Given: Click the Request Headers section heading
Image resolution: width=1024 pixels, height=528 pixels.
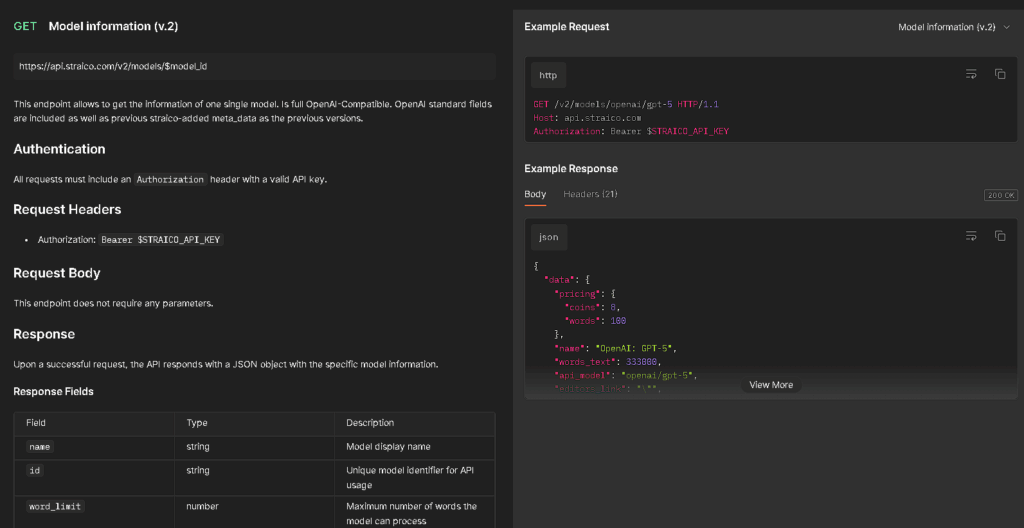Looking at the screenshot, I should click(67, 210).
